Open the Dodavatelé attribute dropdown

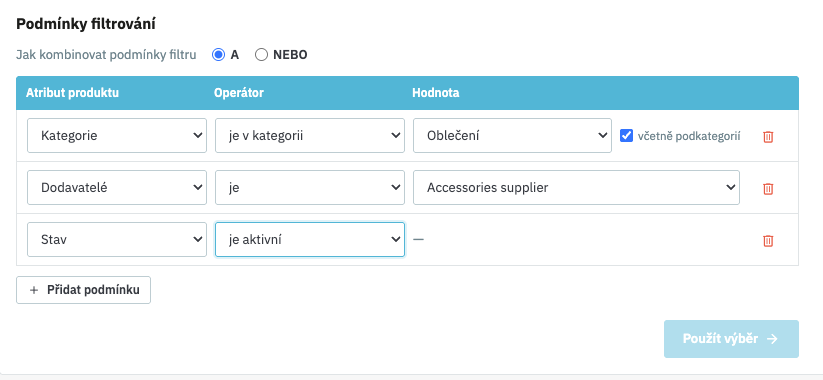coord(117,187)
